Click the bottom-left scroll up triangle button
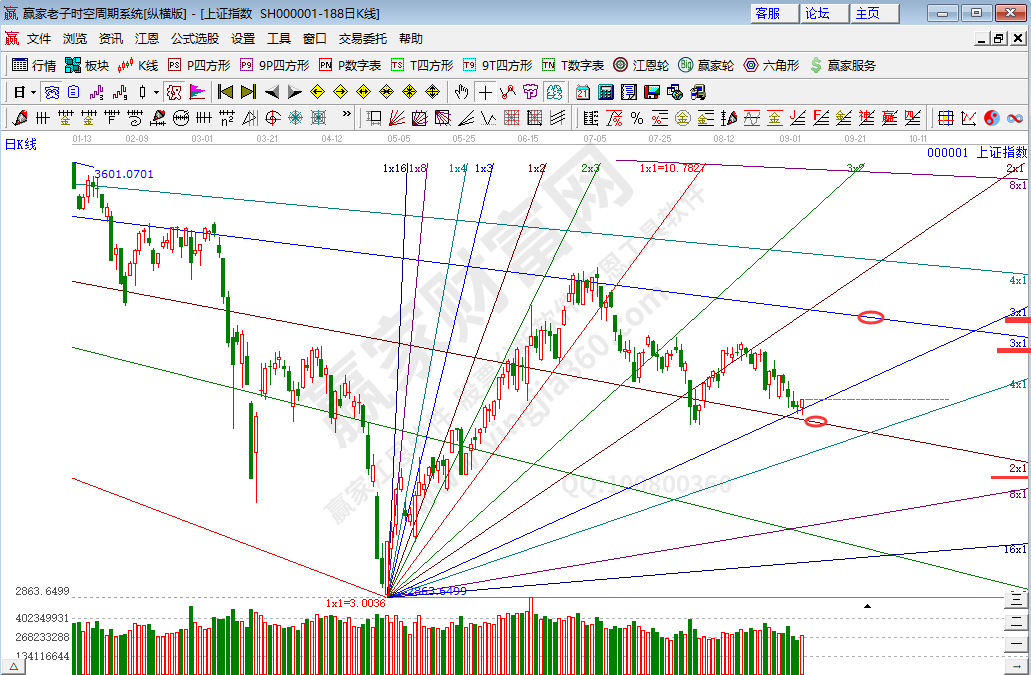This screenshot has width=1031, height=675. (x=15, y=664)
